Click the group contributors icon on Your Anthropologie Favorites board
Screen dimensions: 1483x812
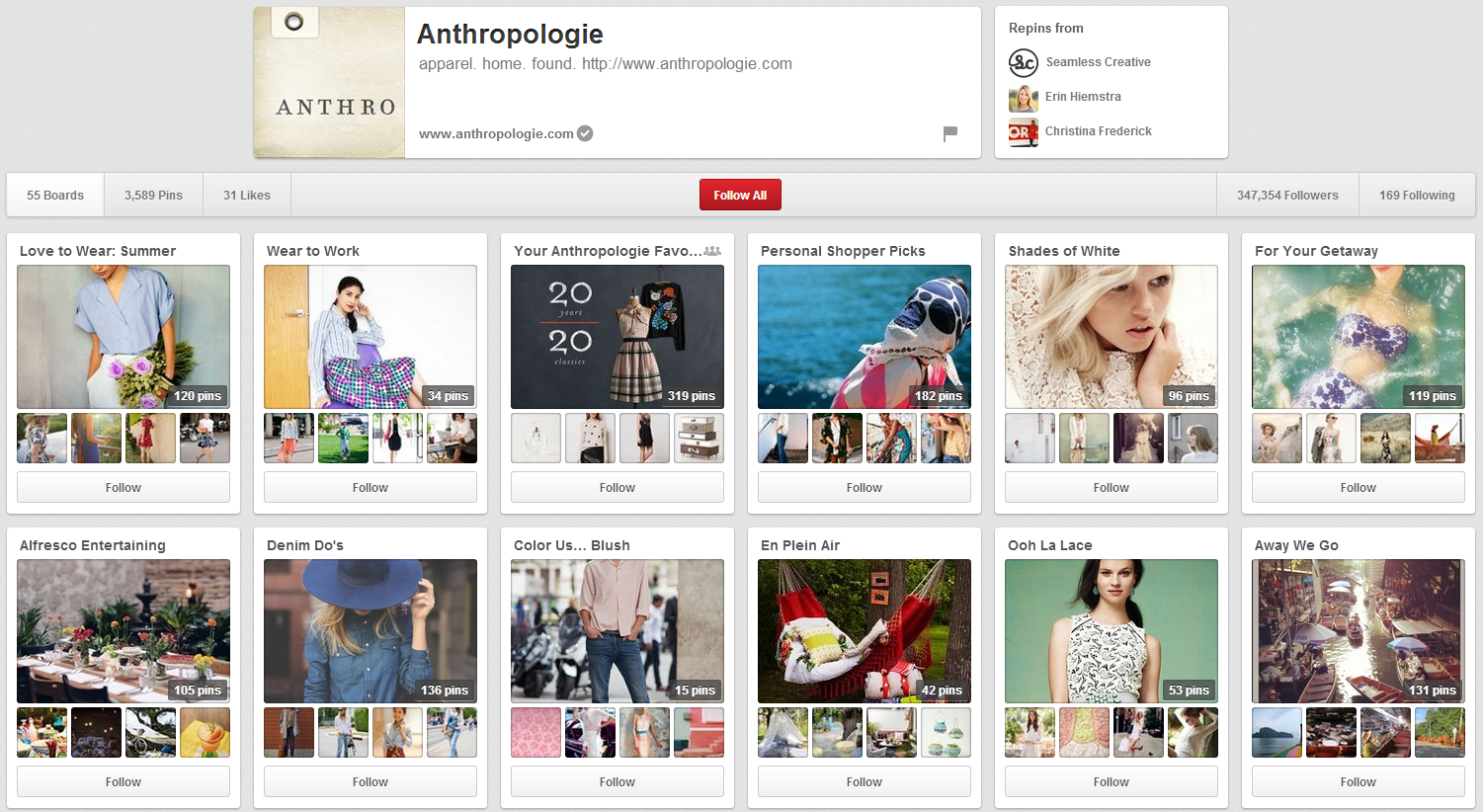pos(712,251)
